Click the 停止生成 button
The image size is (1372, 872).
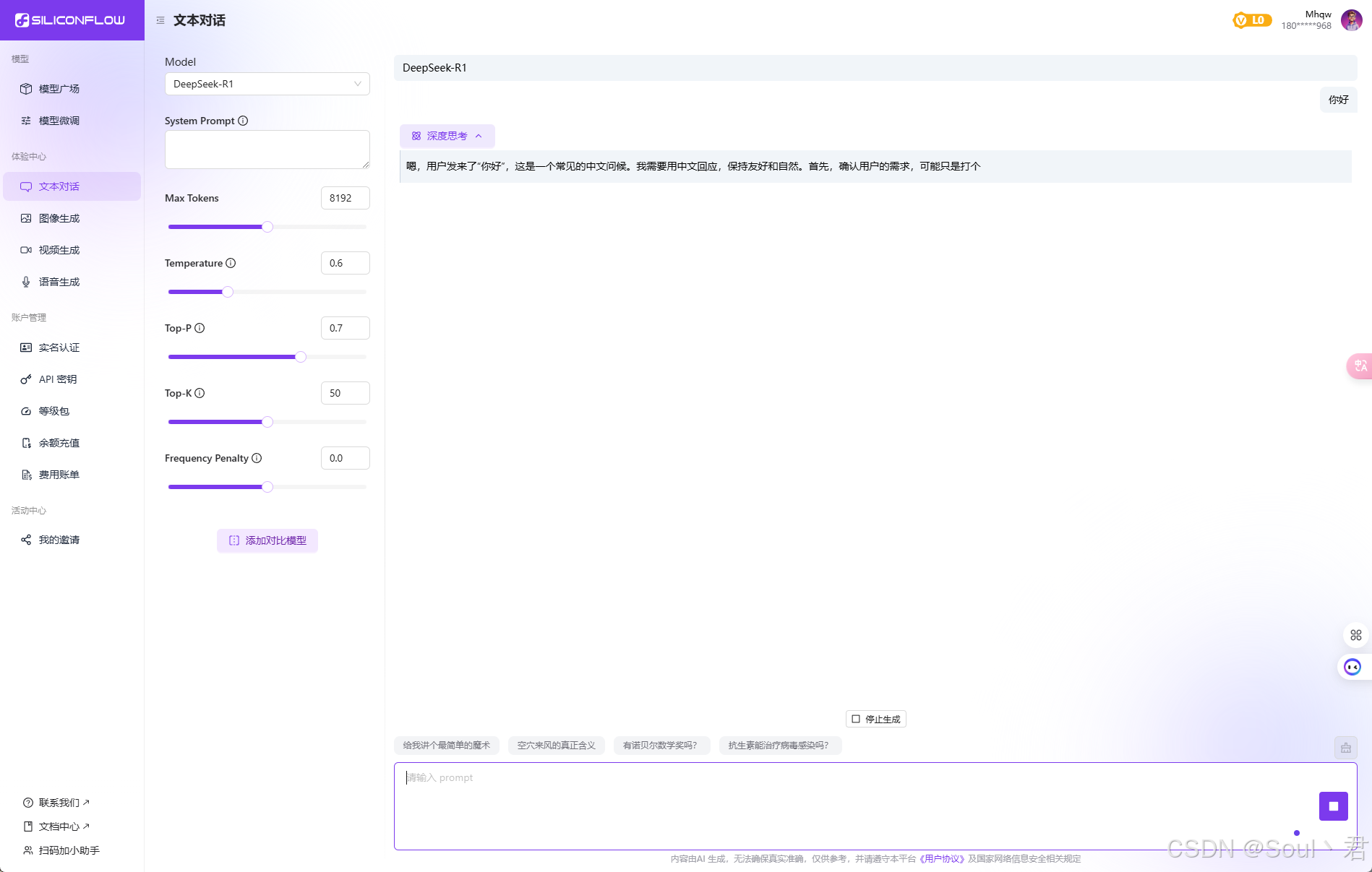[x=876, y=719]
